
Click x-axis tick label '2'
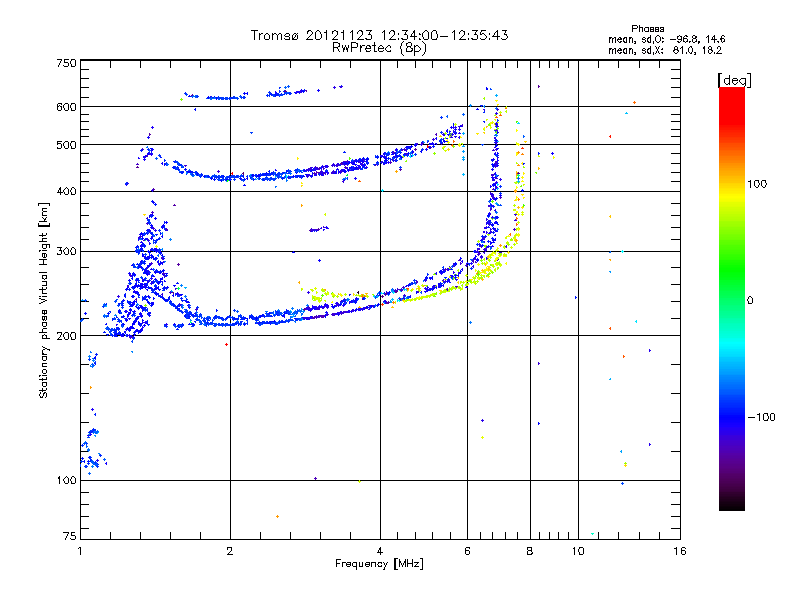tap(230, 551)
